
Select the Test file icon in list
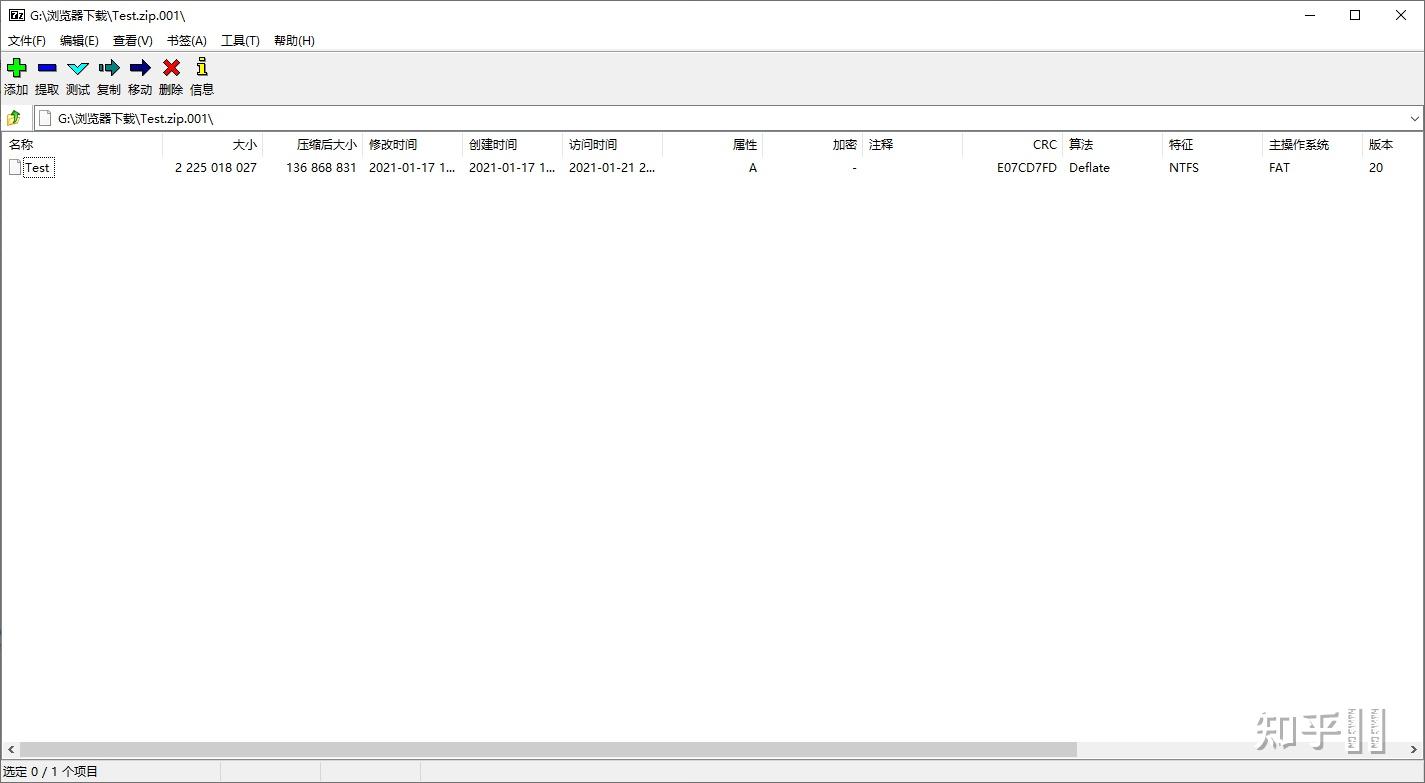click(15, 167)
